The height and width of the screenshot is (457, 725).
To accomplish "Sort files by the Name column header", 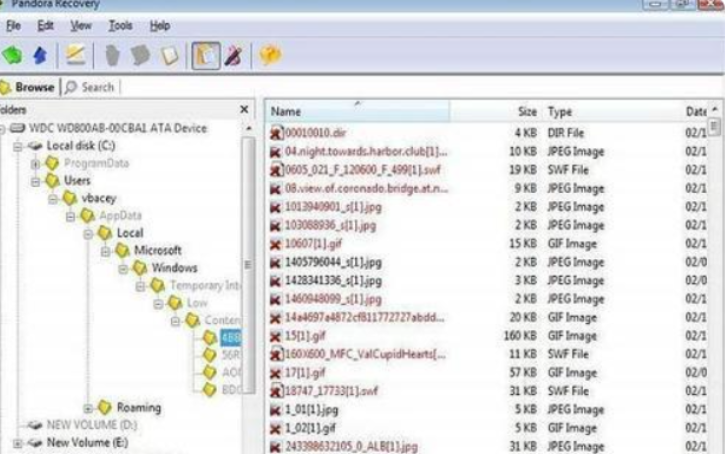I will tap(287, 112).
